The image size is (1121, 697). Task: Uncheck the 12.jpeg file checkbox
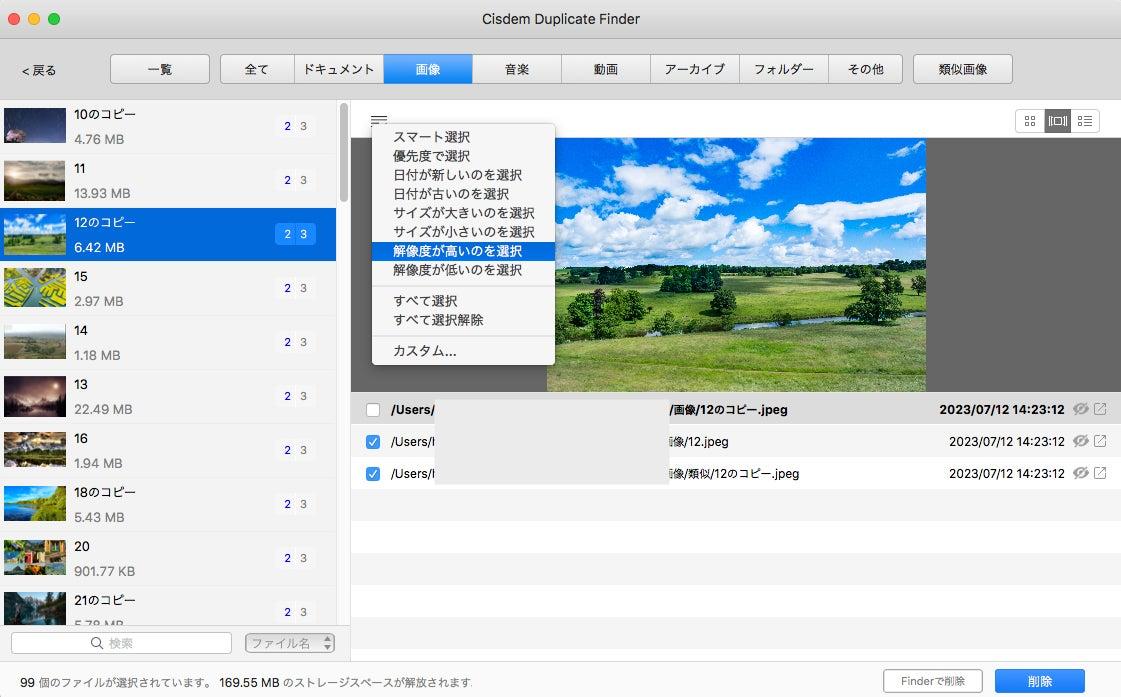tap(372, 442)
